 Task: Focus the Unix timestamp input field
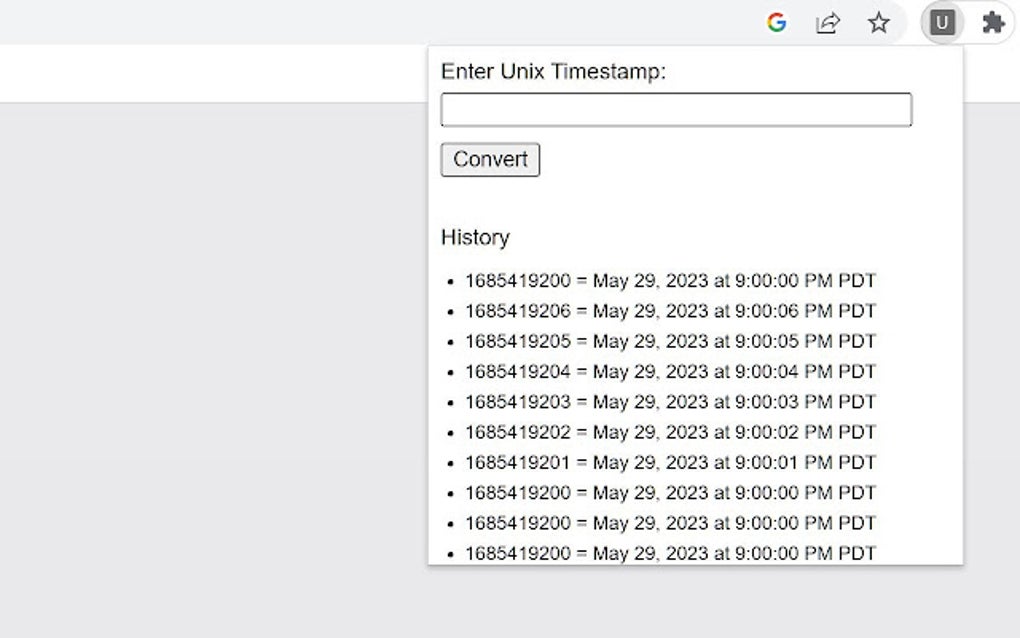click(676, 110)
